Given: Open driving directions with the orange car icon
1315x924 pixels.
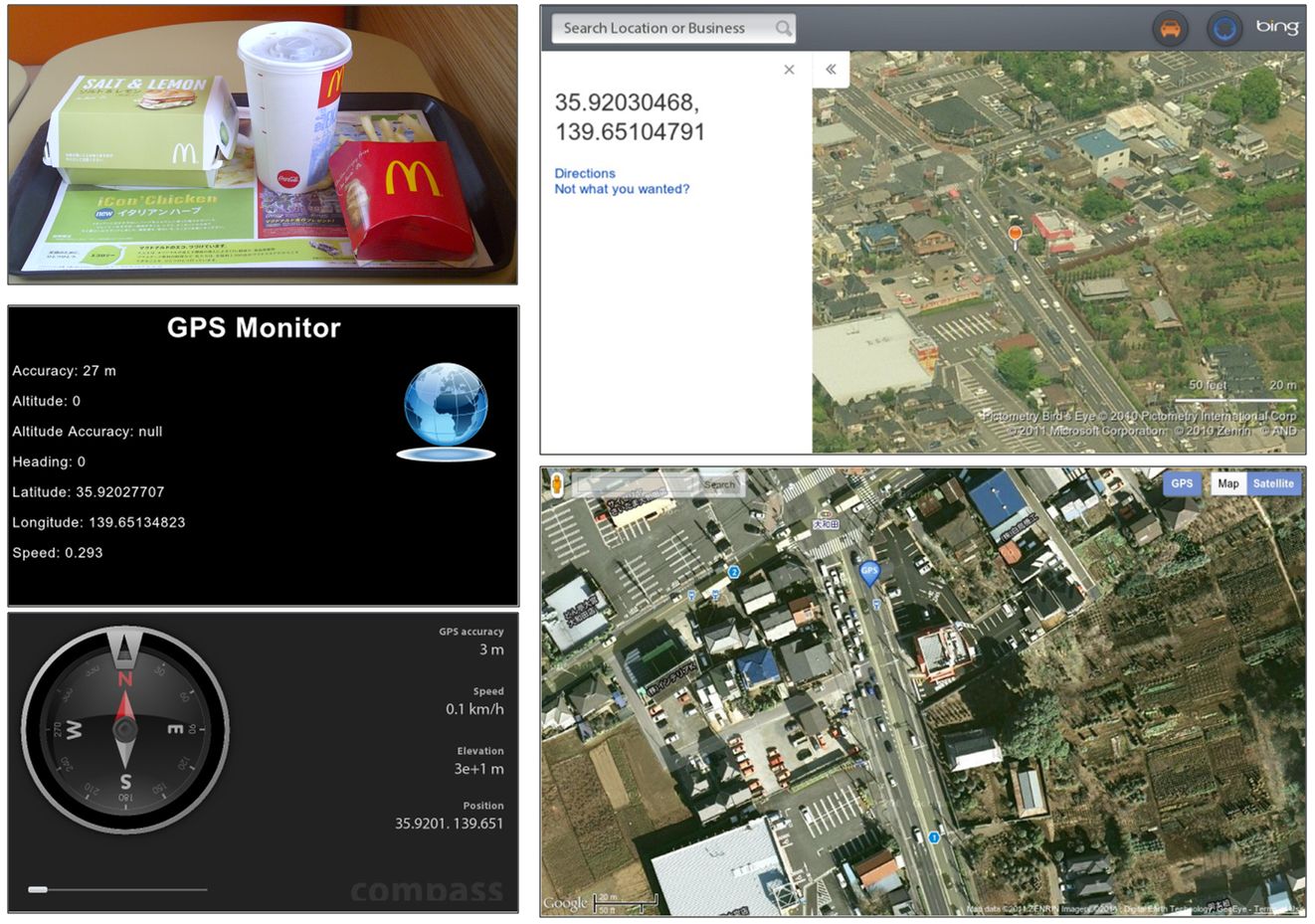Looking at the screenshot, I should (x=1170, y=28).
